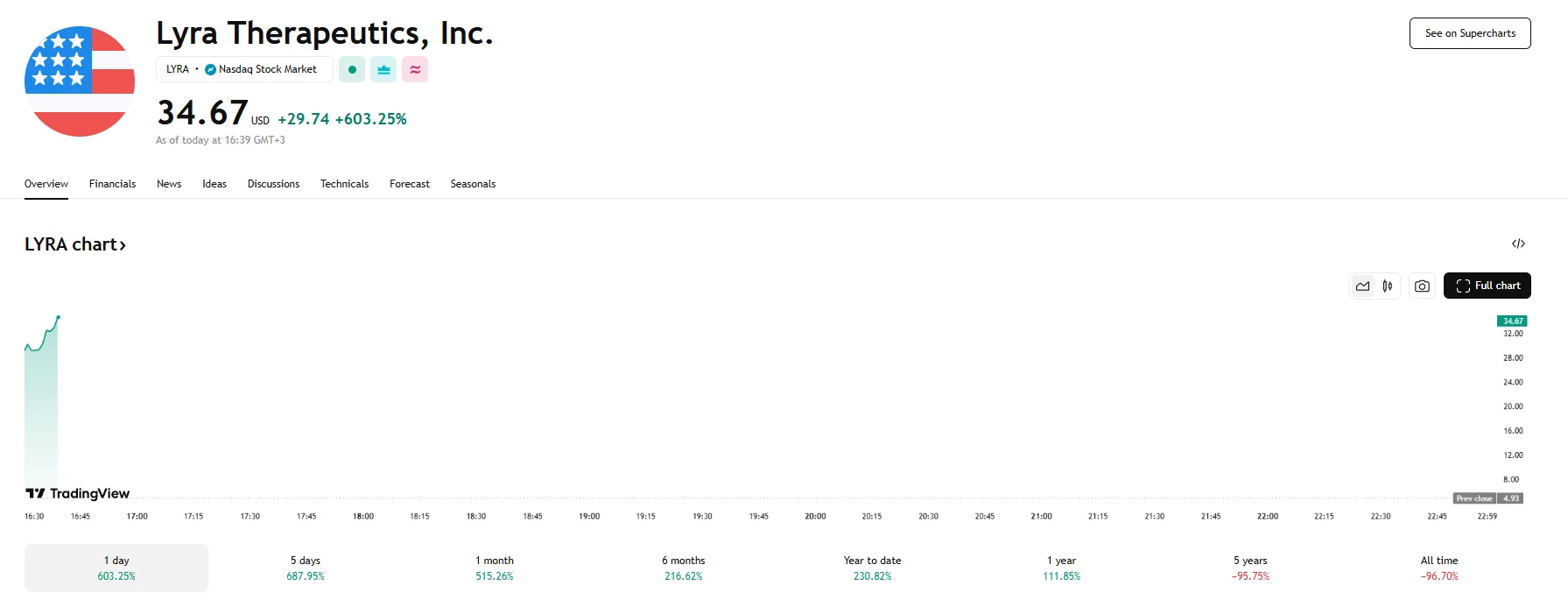Click the 34.67 price label on axis
The width and height of the screenshot is (1568, 614).
[x=1512, y=321]
